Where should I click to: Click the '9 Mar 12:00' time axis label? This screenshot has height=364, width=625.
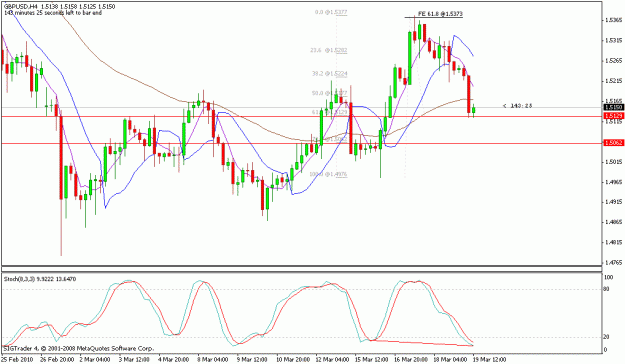252,360
